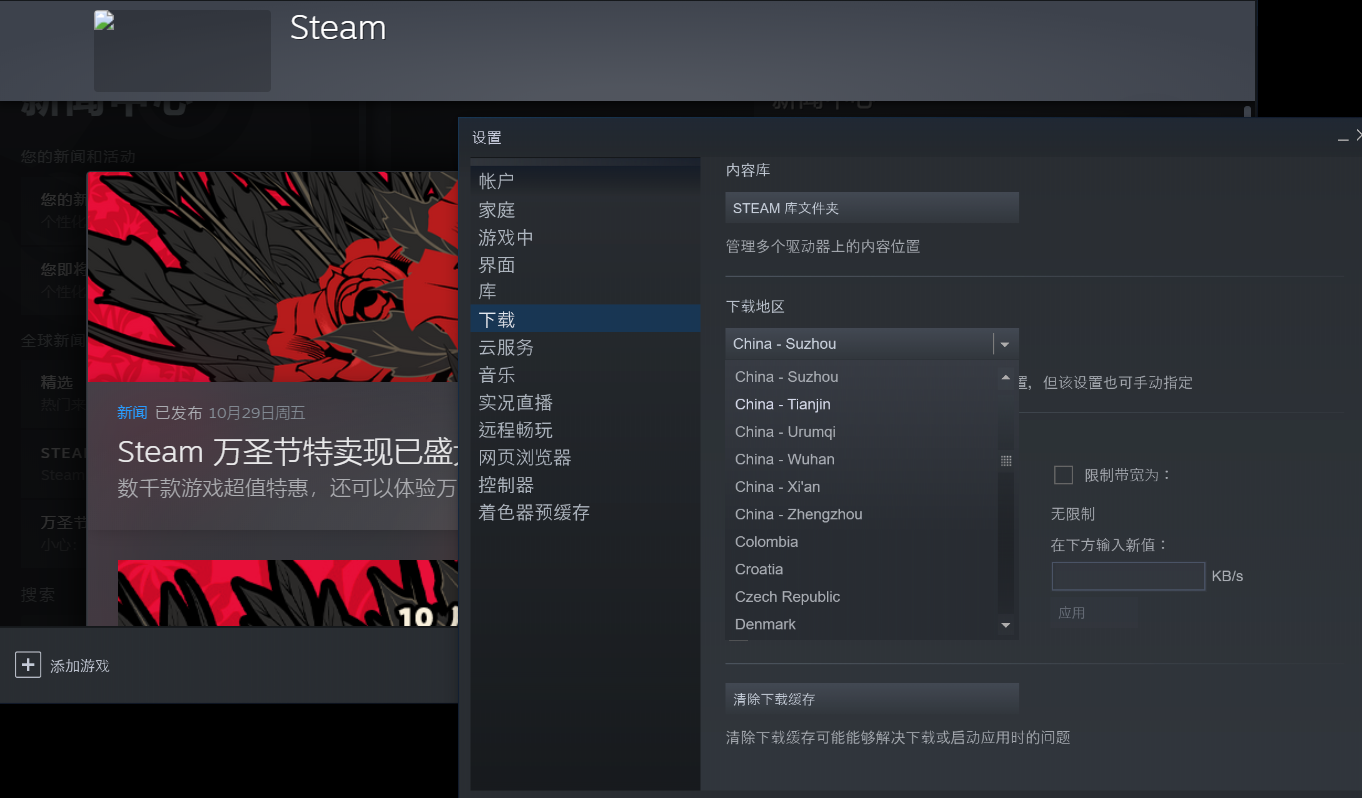This screenshot has height=798, width=1362.
Task: Select Colombia in the region list
Action: pyautogui.click(x=861, y=542)
